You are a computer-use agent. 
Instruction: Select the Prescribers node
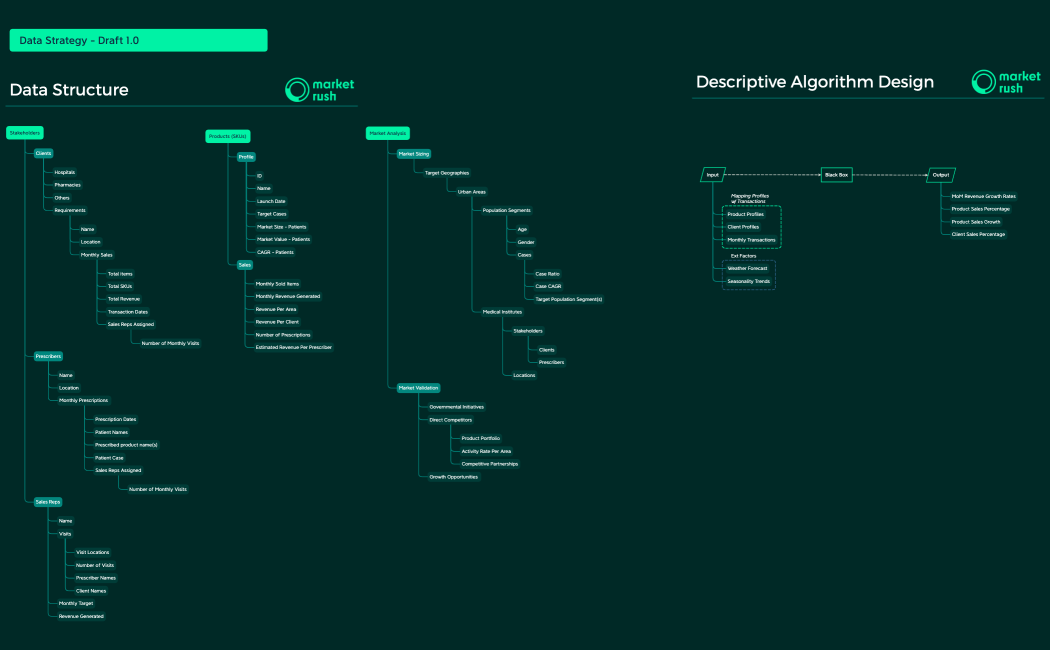pos(47,355)
